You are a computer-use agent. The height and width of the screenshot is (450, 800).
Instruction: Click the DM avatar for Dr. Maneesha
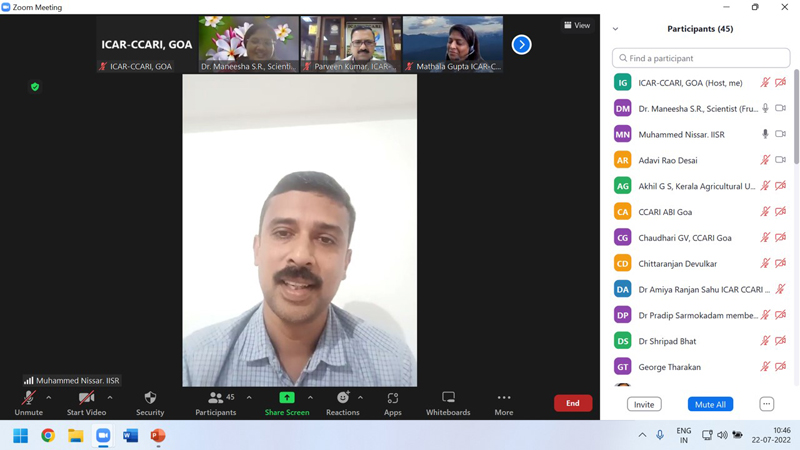pos(622,108)
